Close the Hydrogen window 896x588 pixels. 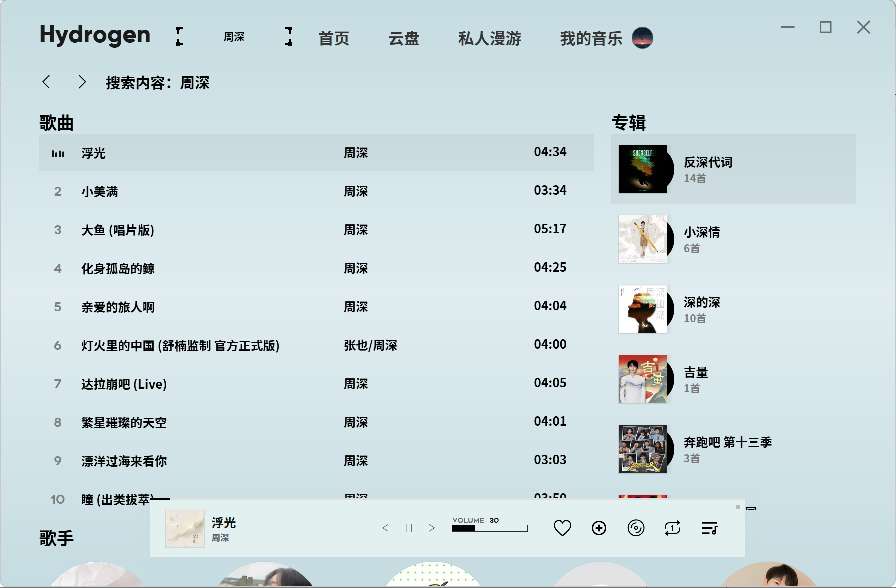(863, 27)
